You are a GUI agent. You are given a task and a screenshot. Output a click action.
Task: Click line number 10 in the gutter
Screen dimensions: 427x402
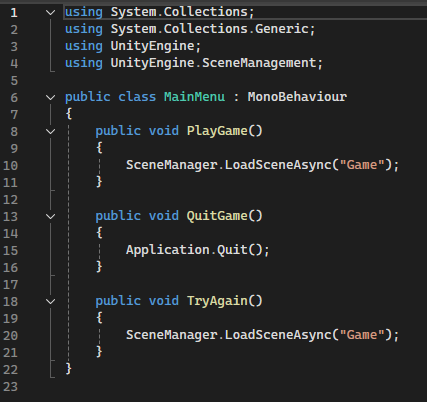tap(10, 165)
